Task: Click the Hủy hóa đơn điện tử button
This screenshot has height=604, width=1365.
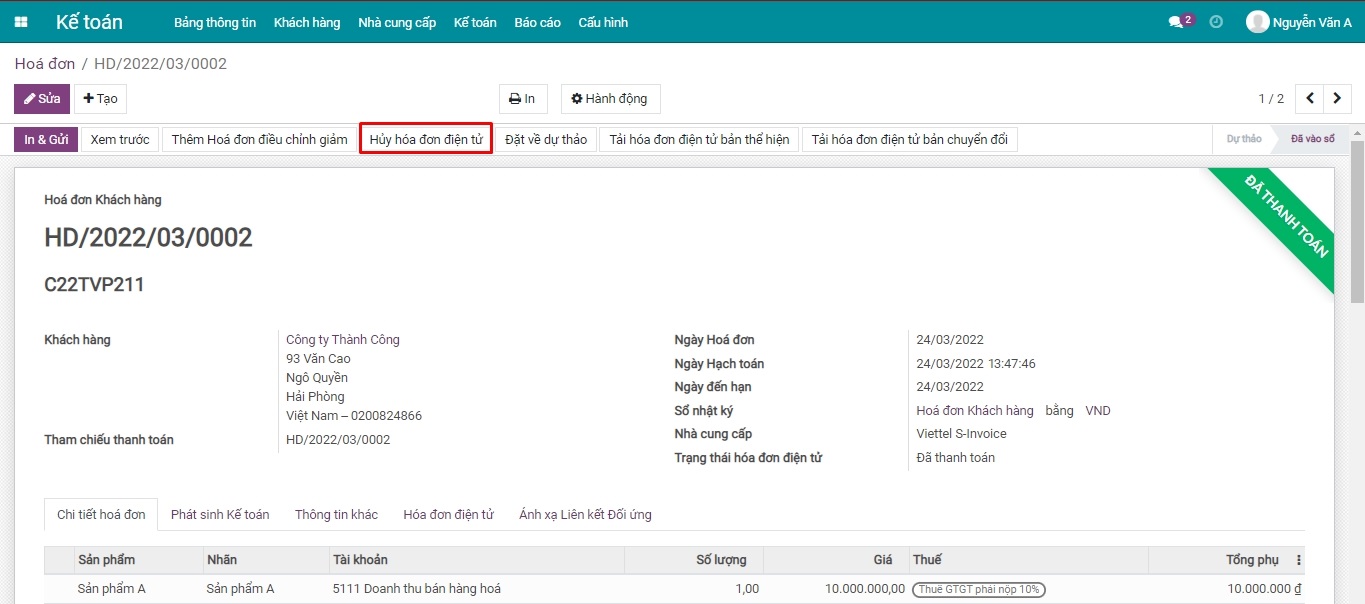Action: tap(425, 139)
